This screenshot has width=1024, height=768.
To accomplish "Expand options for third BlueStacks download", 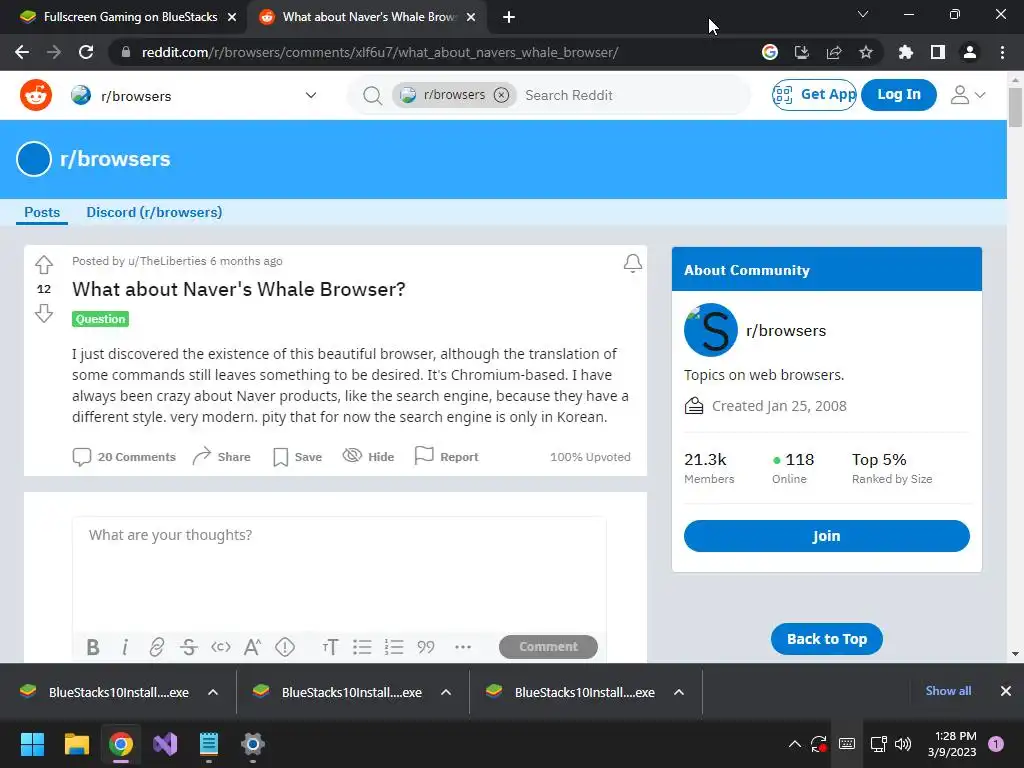I will point(679,692).
